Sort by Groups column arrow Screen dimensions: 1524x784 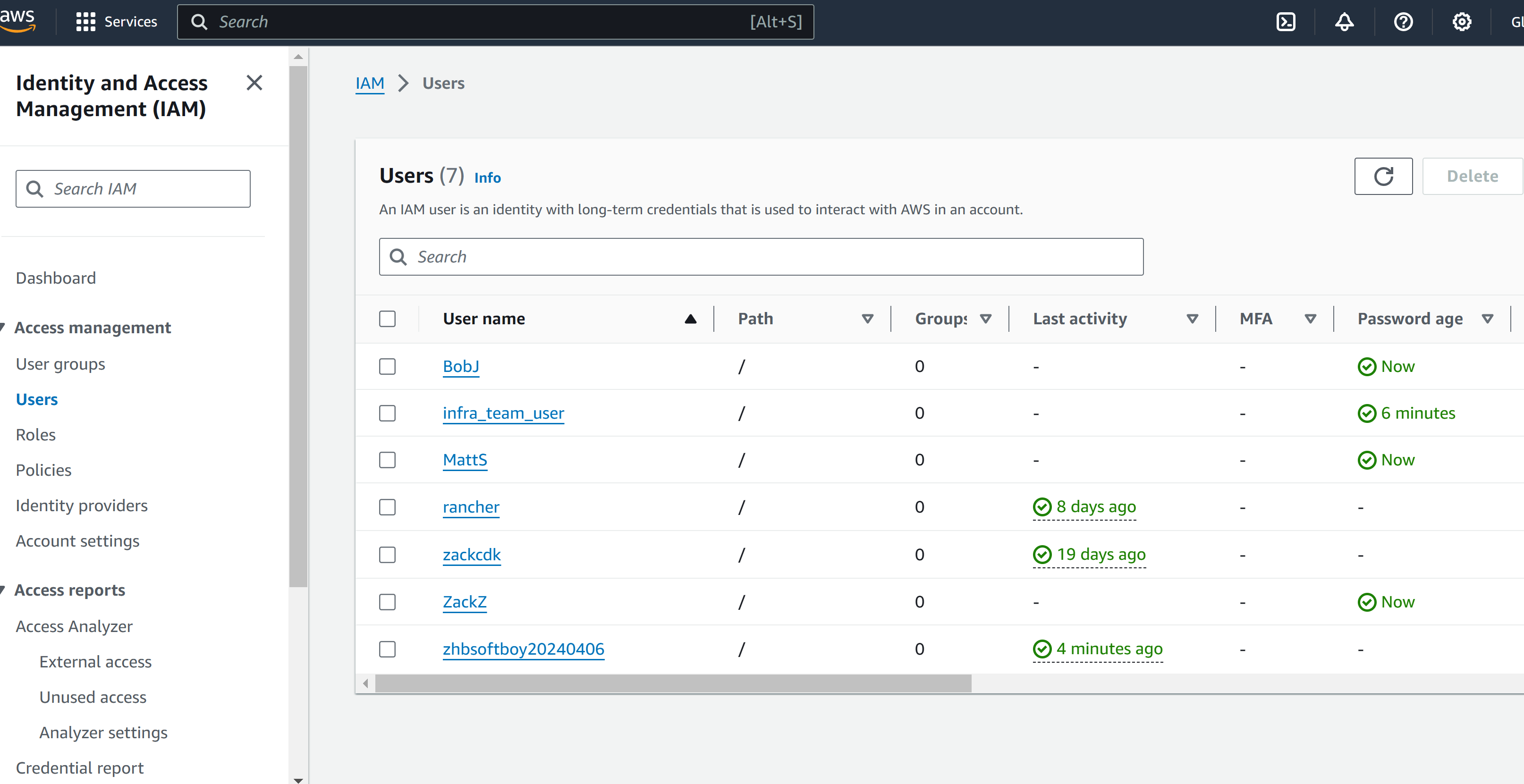(x=986, y=319)
